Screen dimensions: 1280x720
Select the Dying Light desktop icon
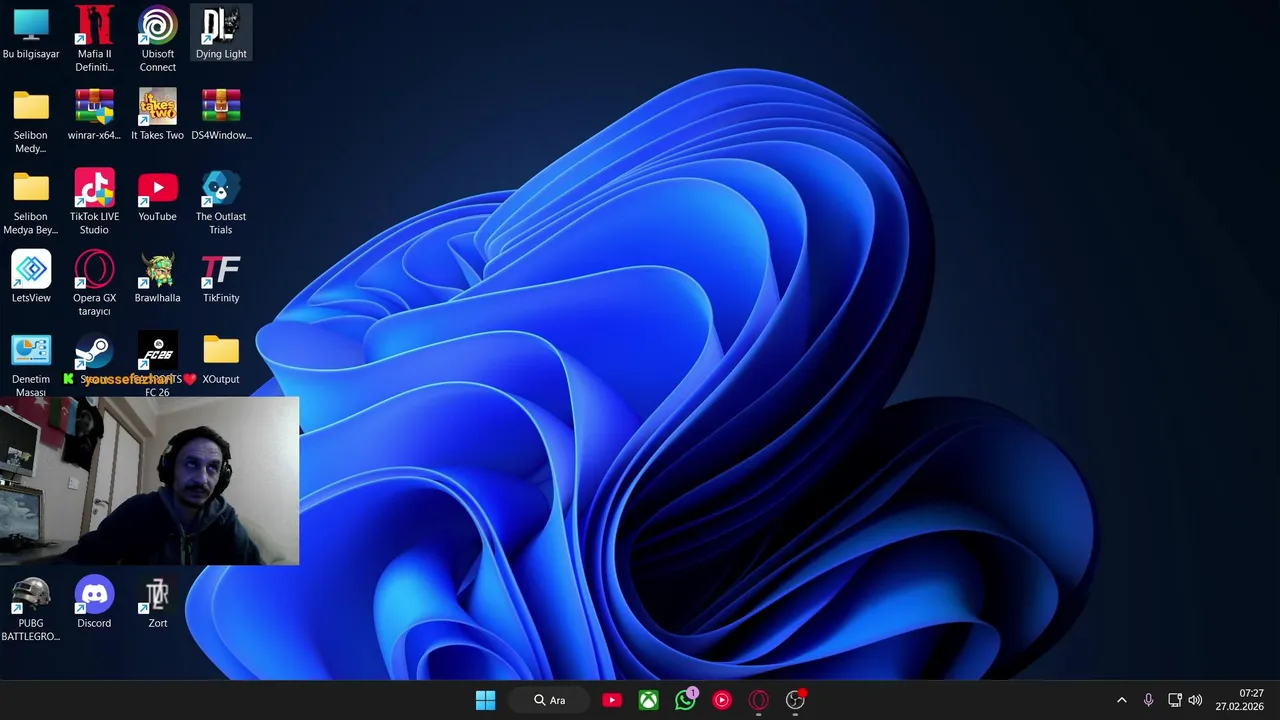coord(221,33)
